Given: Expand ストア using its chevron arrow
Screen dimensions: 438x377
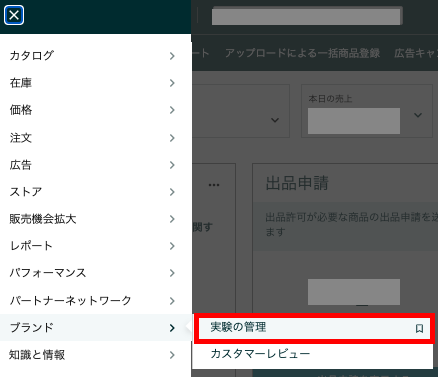Looking at the screenshot, I should tap(172, 192).
